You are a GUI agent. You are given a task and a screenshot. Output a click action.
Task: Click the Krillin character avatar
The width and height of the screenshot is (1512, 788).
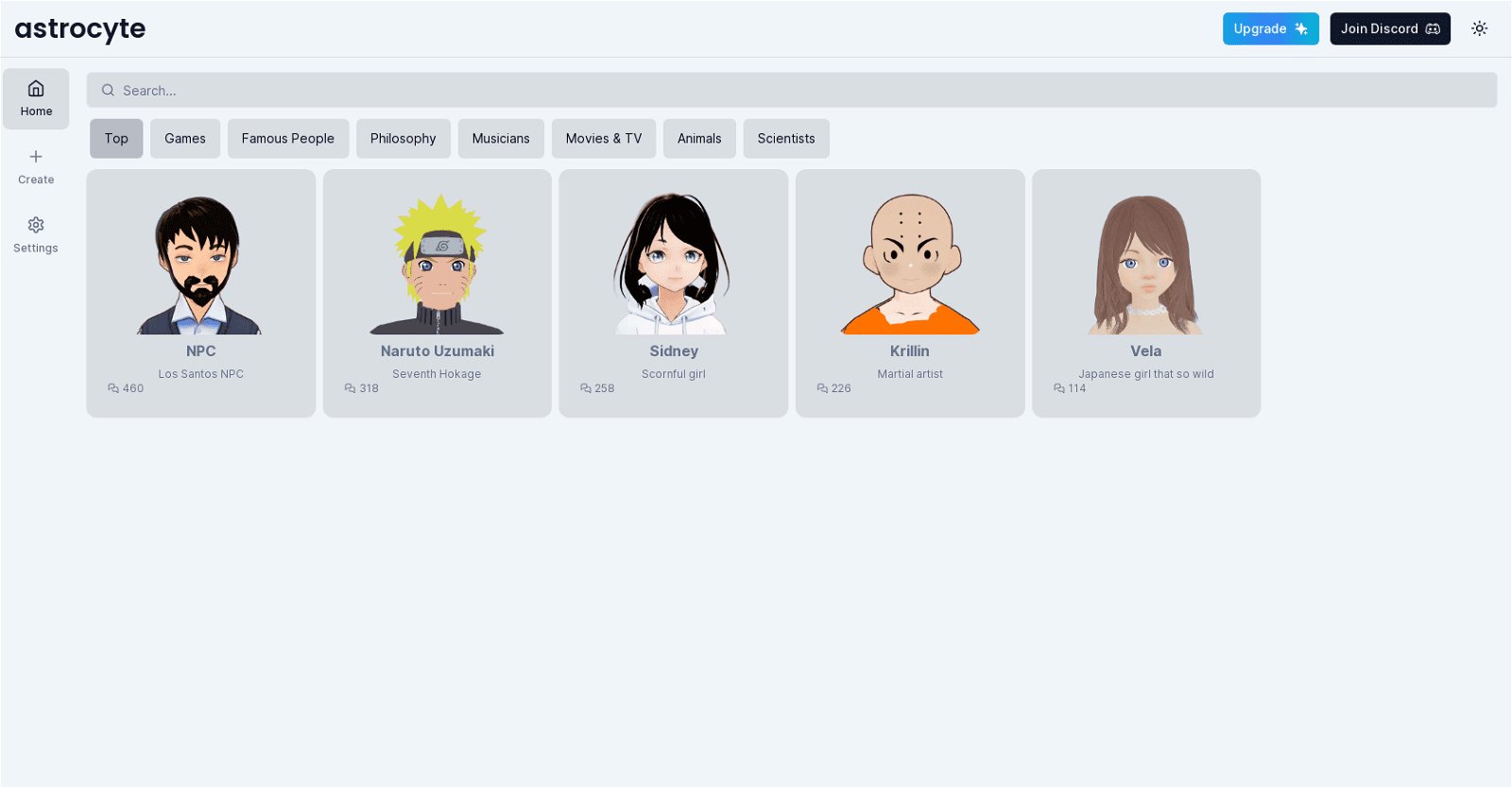tap(910, 264)
